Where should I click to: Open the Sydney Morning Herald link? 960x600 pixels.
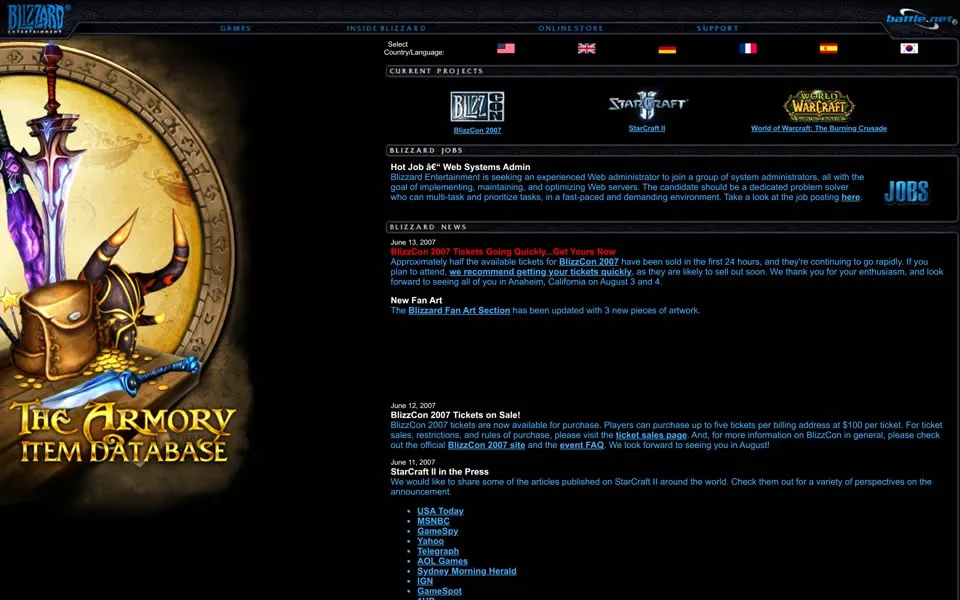click(467, 571)
